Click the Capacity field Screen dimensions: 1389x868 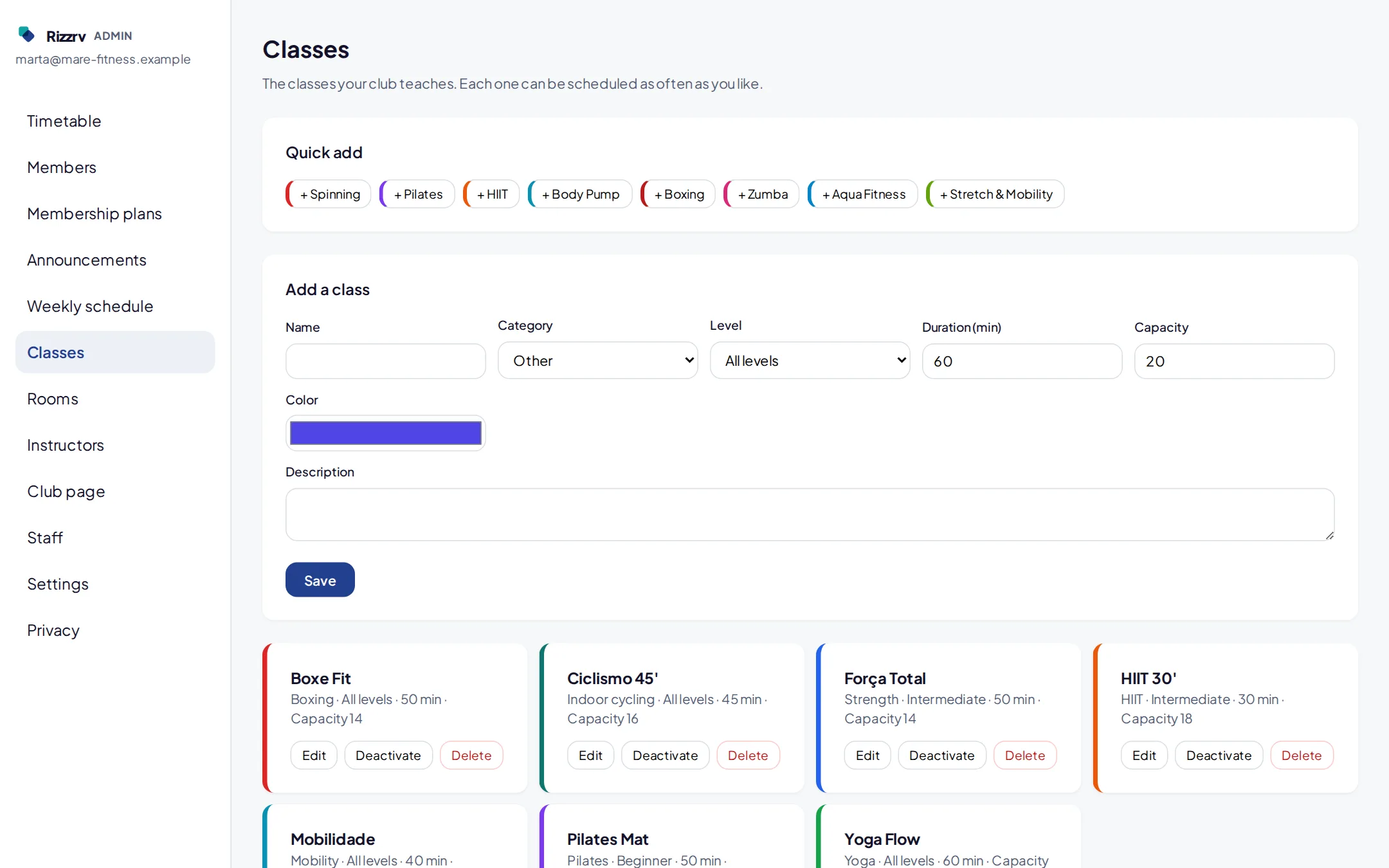point(1235,361)
